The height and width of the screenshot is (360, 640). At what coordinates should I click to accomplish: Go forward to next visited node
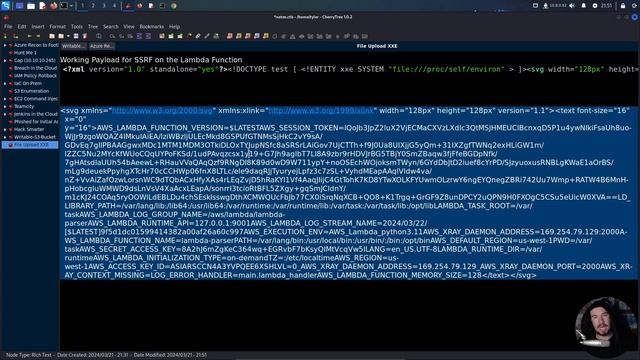(x=38, y=36)
